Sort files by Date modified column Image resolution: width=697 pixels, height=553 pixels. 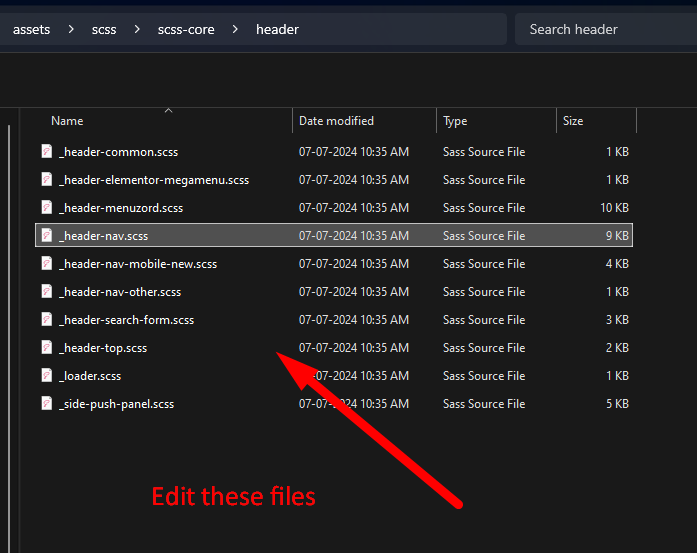click(x=336, y=121)
